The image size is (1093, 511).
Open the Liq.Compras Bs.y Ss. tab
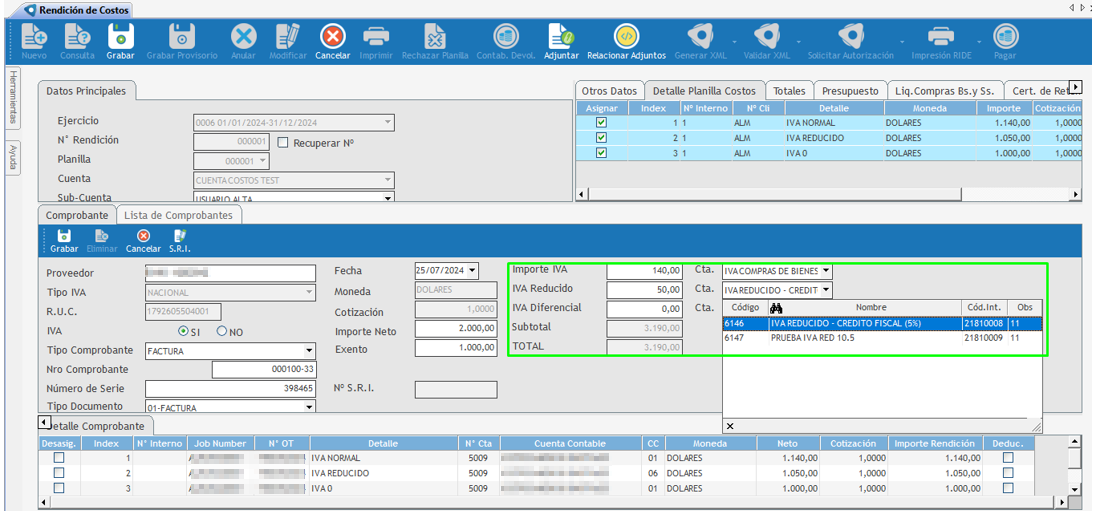pyautogui.click(x=945, y=91)
